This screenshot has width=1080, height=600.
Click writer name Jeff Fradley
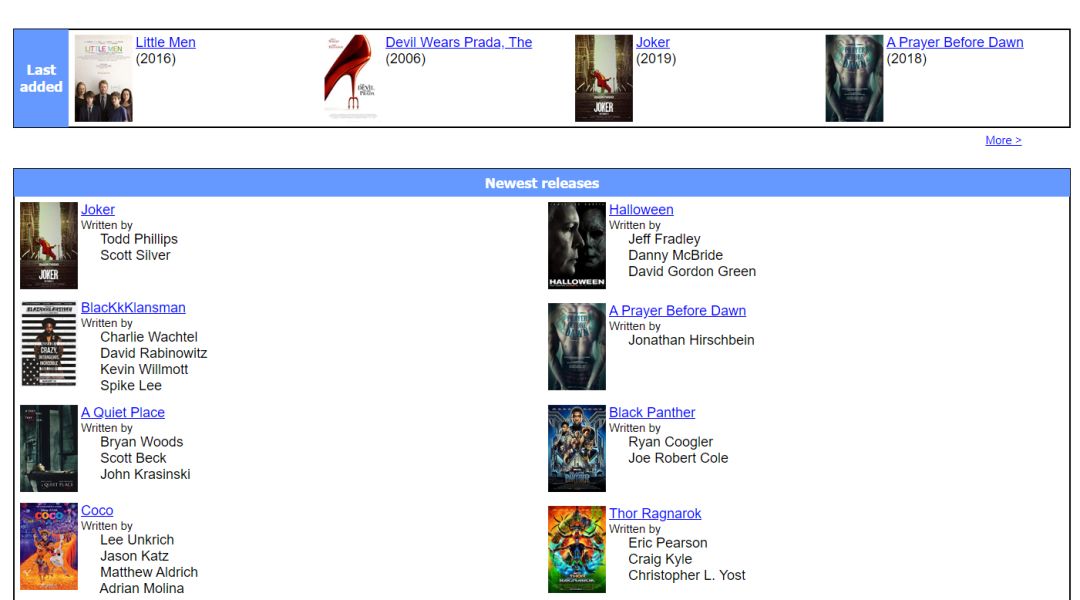pyautogui.click(x=664, y=239)
